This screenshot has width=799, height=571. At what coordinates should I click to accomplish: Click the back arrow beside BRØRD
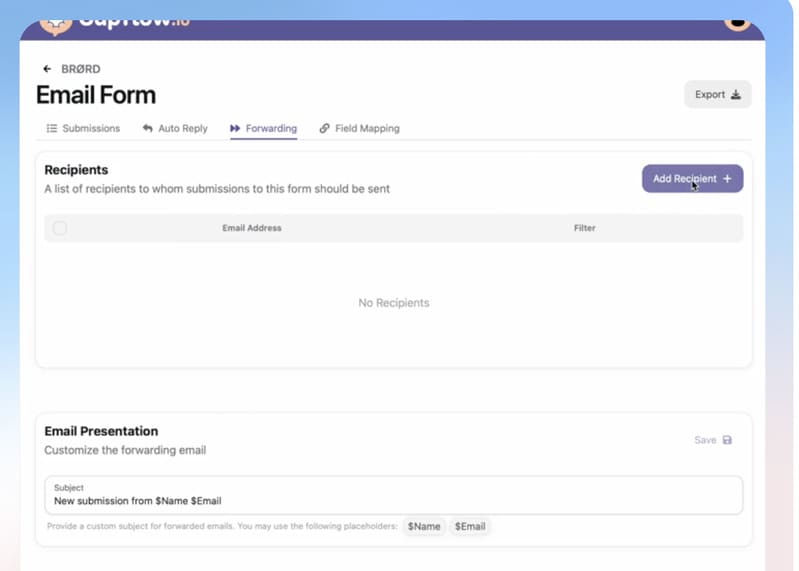point(47,69)
